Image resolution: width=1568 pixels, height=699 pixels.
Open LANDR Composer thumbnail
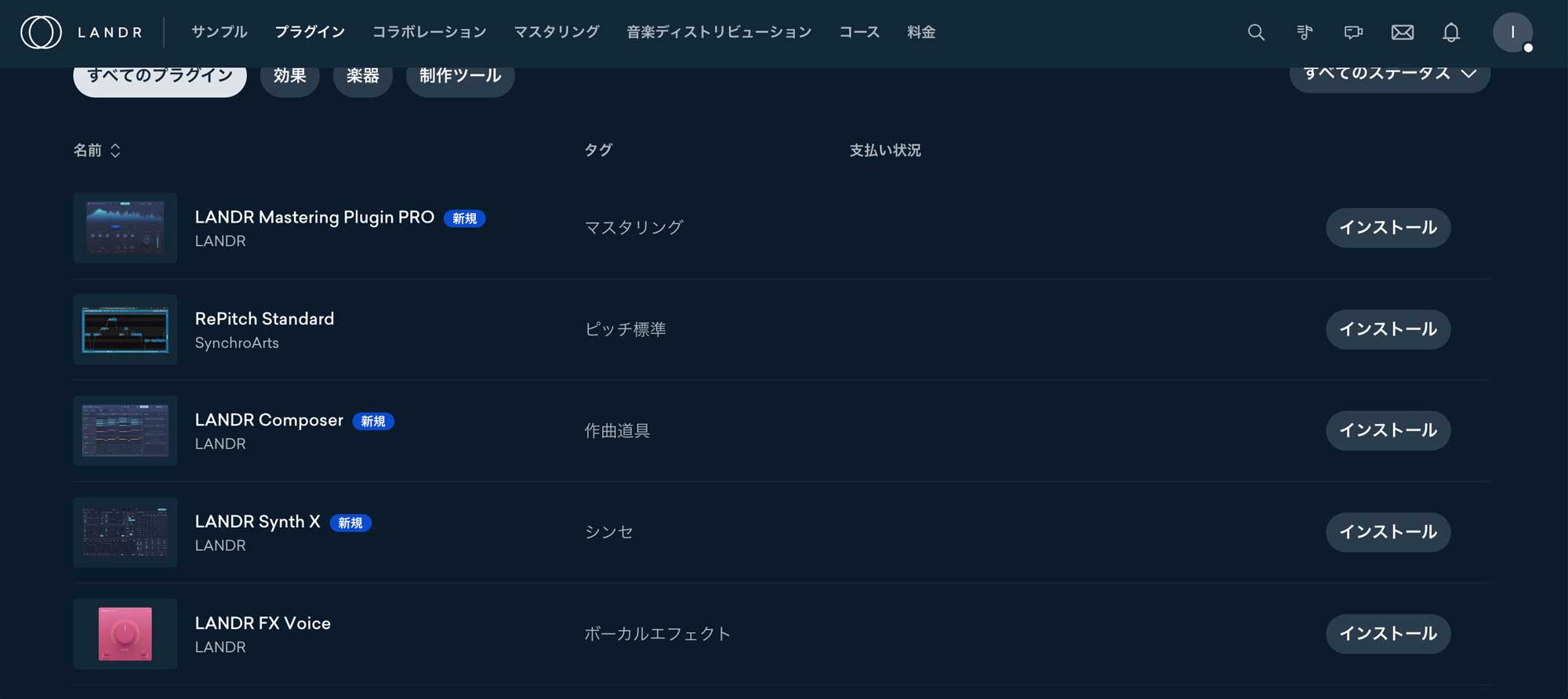[125, 430]
